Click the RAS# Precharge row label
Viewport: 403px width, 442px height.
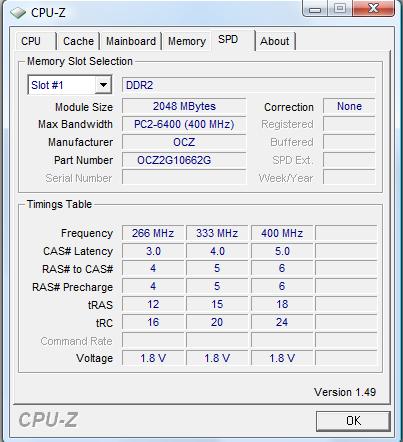(x=72, y=287)
